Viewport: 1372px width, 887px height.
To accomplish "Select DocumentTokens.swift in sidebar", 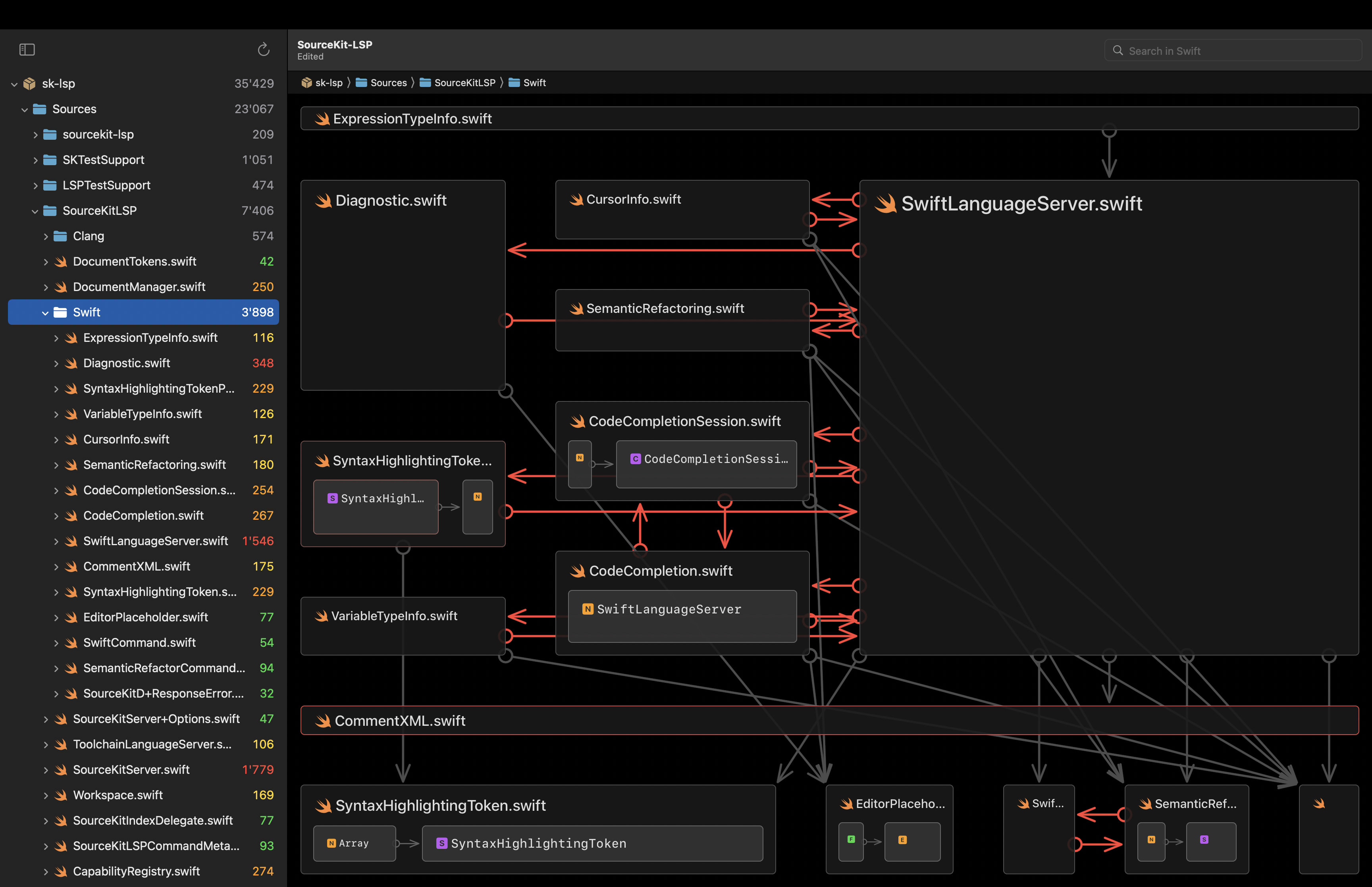I will click(143, 262).
